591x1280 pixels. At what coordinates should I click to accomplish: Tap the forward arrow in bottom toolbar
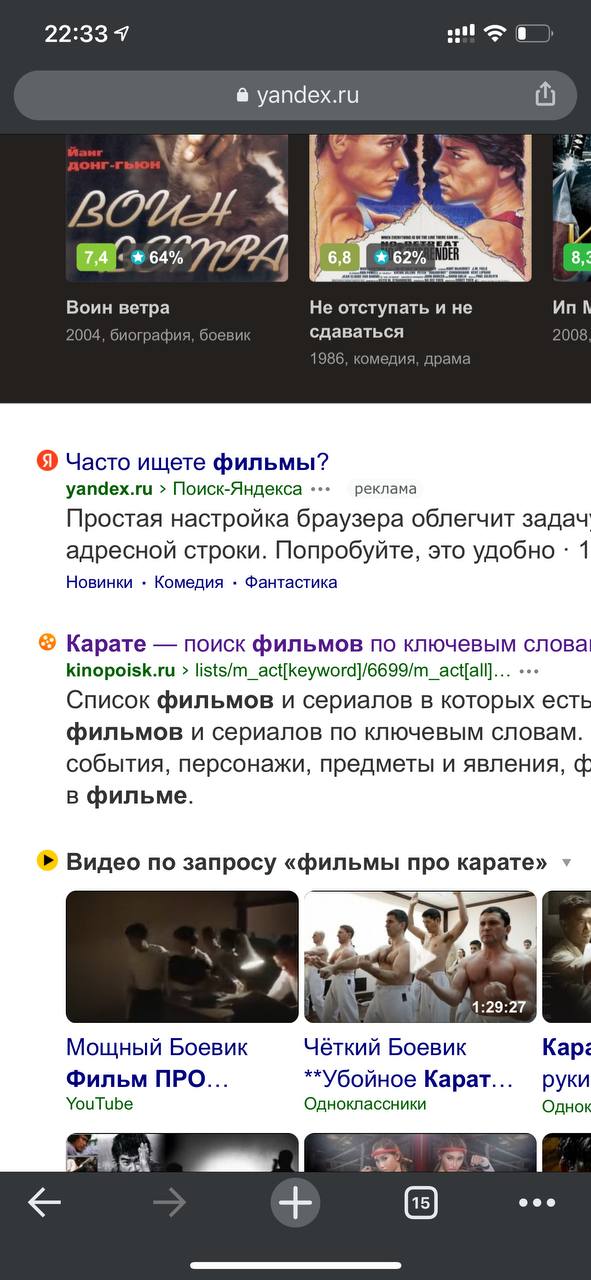pos(170,1204)
